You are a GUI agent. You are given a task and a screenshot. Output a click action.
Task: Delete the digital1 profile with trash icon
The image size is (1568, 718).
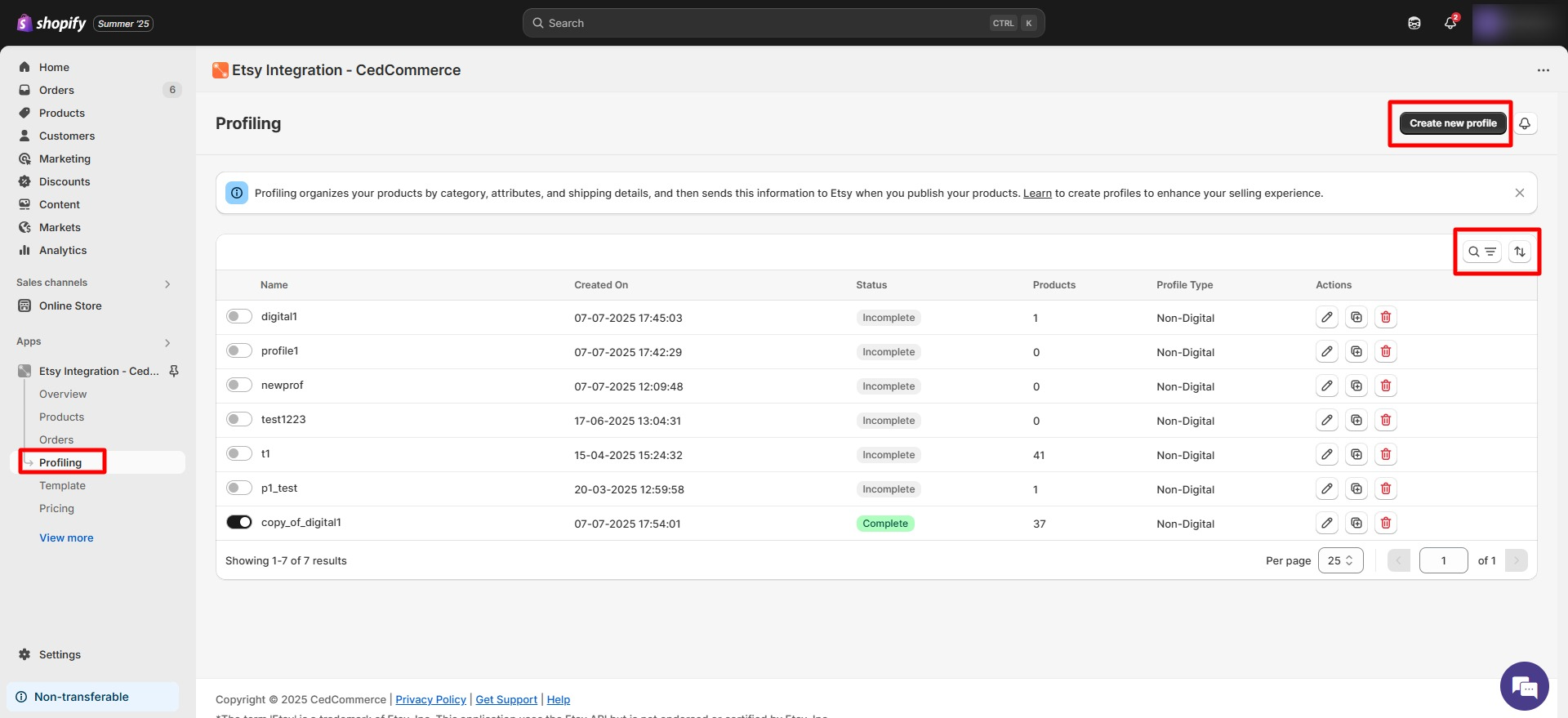click(x=1386, y=317)
